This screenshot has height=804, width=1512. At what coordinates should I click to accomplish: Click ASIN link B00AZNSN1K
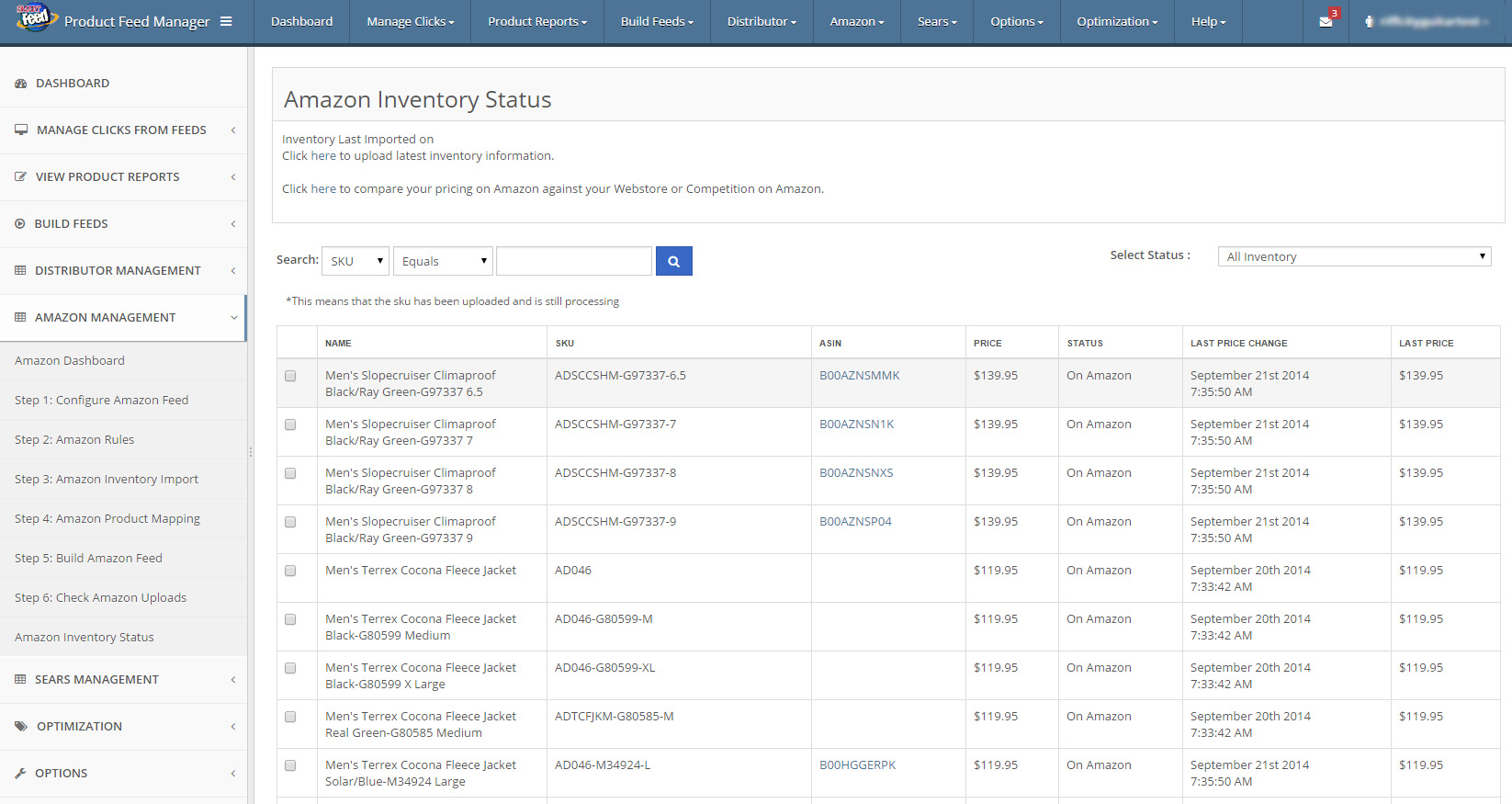(x=857, y=425)
